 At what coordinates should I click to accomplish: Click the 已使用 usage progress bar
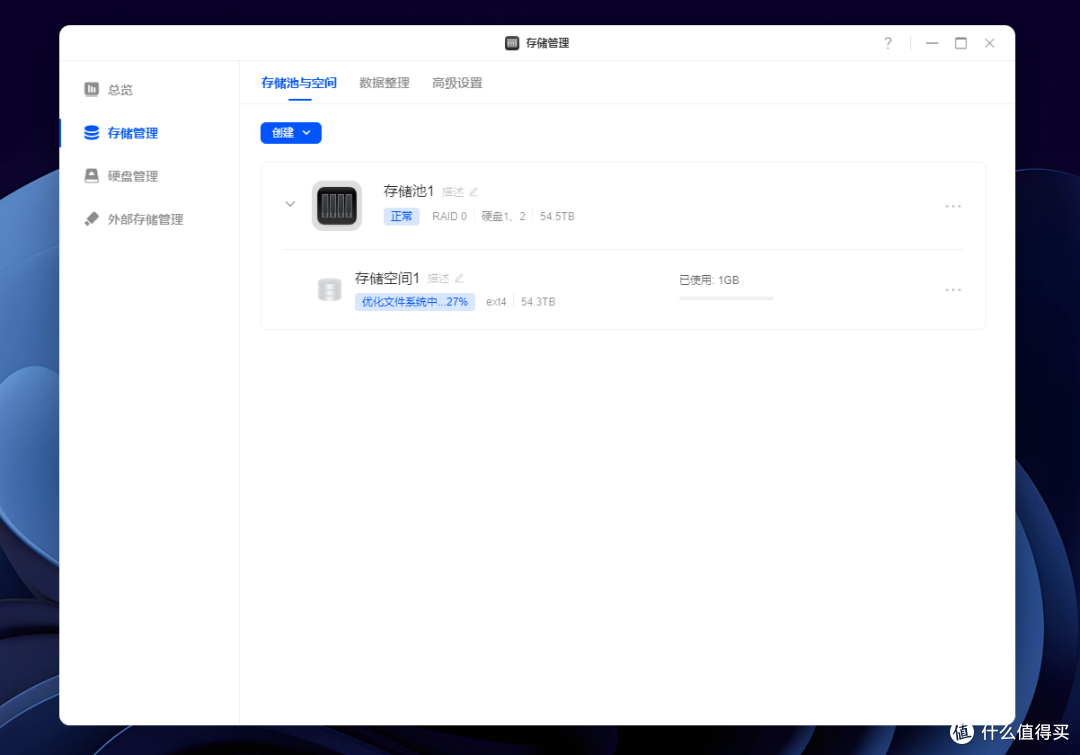coord(726,298)
